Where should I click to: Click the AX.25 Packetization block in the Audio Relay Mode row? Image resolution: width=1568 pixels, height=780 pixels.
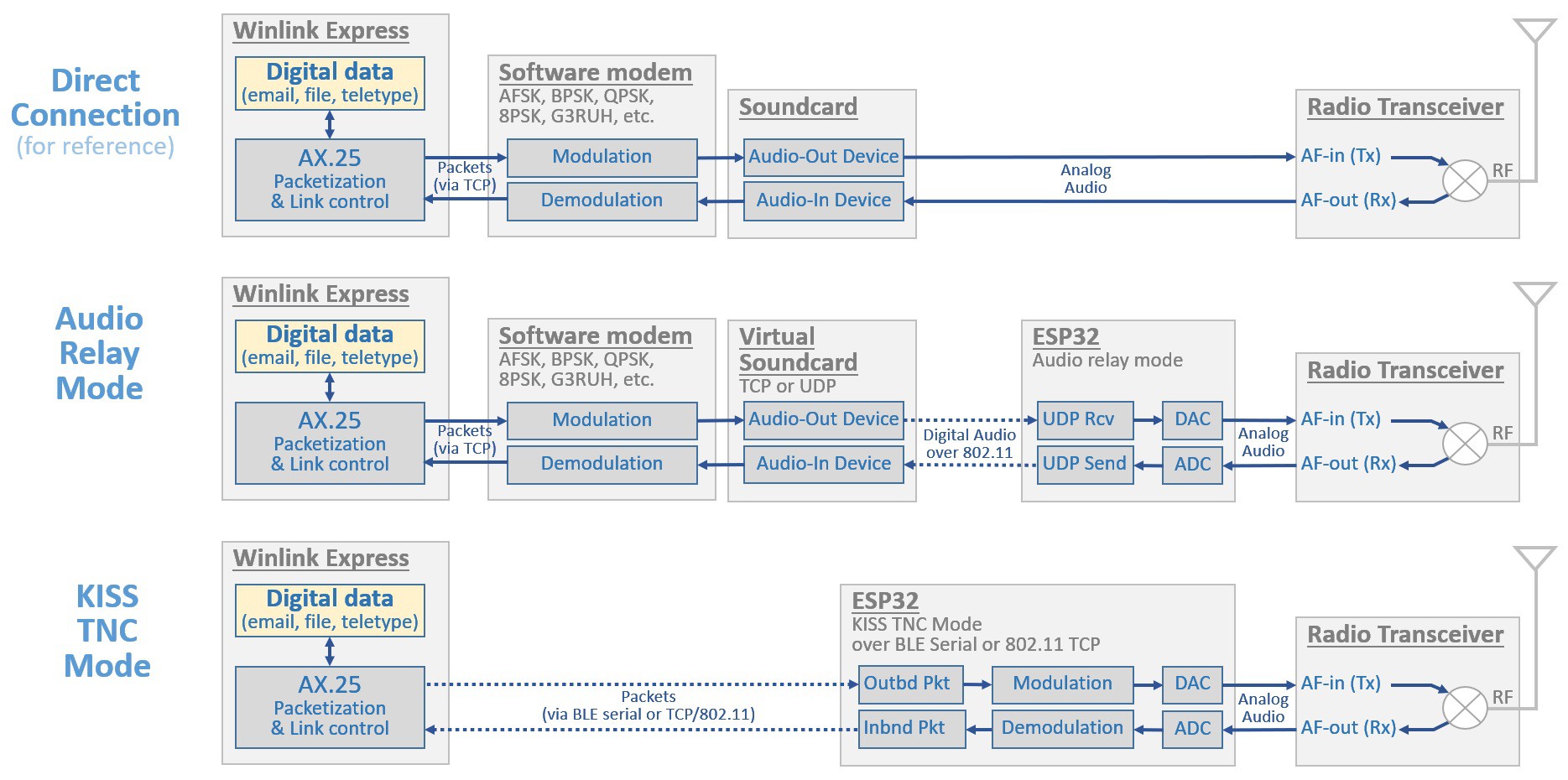click(330, 443)
